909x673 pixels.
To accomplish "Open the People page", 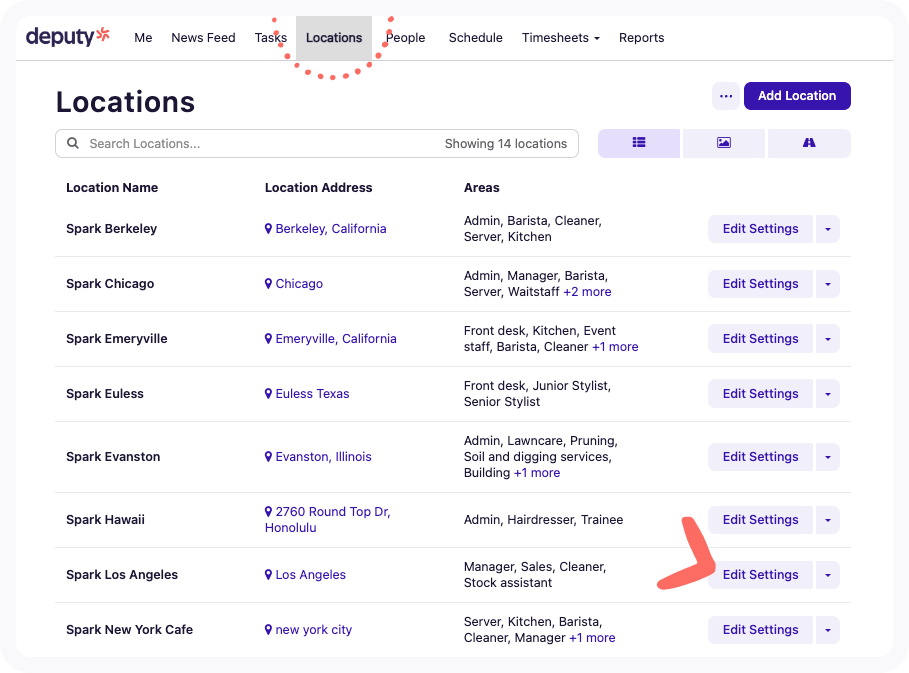I will (406, 38).
